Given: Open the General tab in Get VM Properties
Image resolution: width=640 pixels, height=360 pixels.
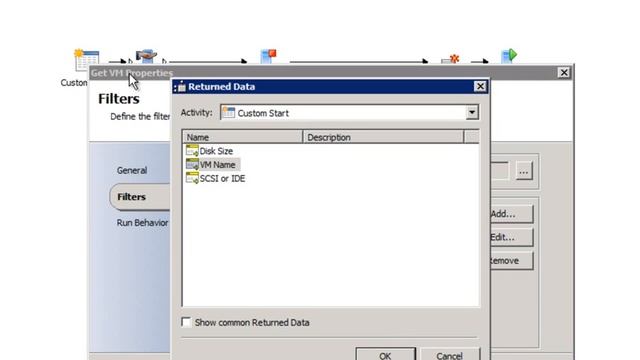Looking at the screenshot, I should pos(132,171).
